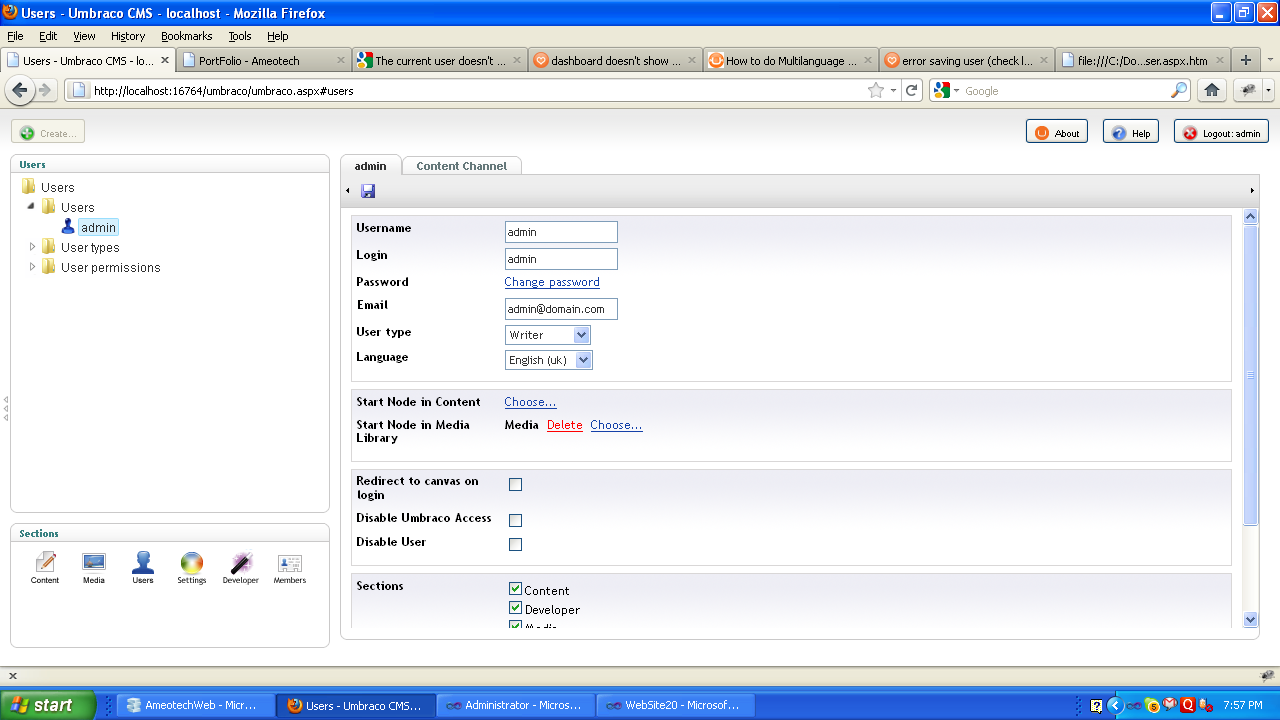Click the Username input field
Image resolution: width=1280 pixels, height=720 pixels.
[561, 232]
